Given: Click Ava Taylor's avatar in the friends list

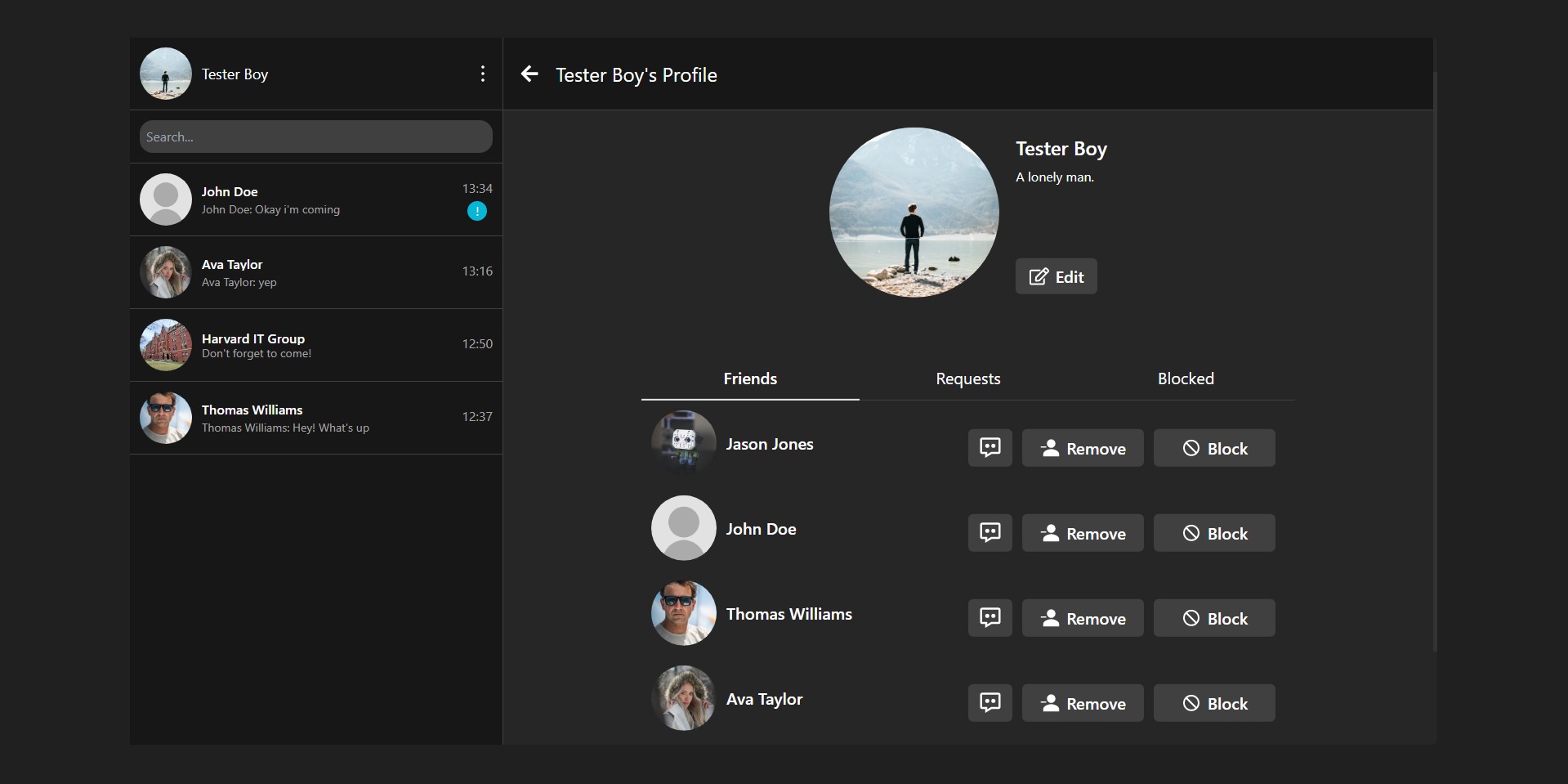Looking at the screenshot, I should pos(684,698).
